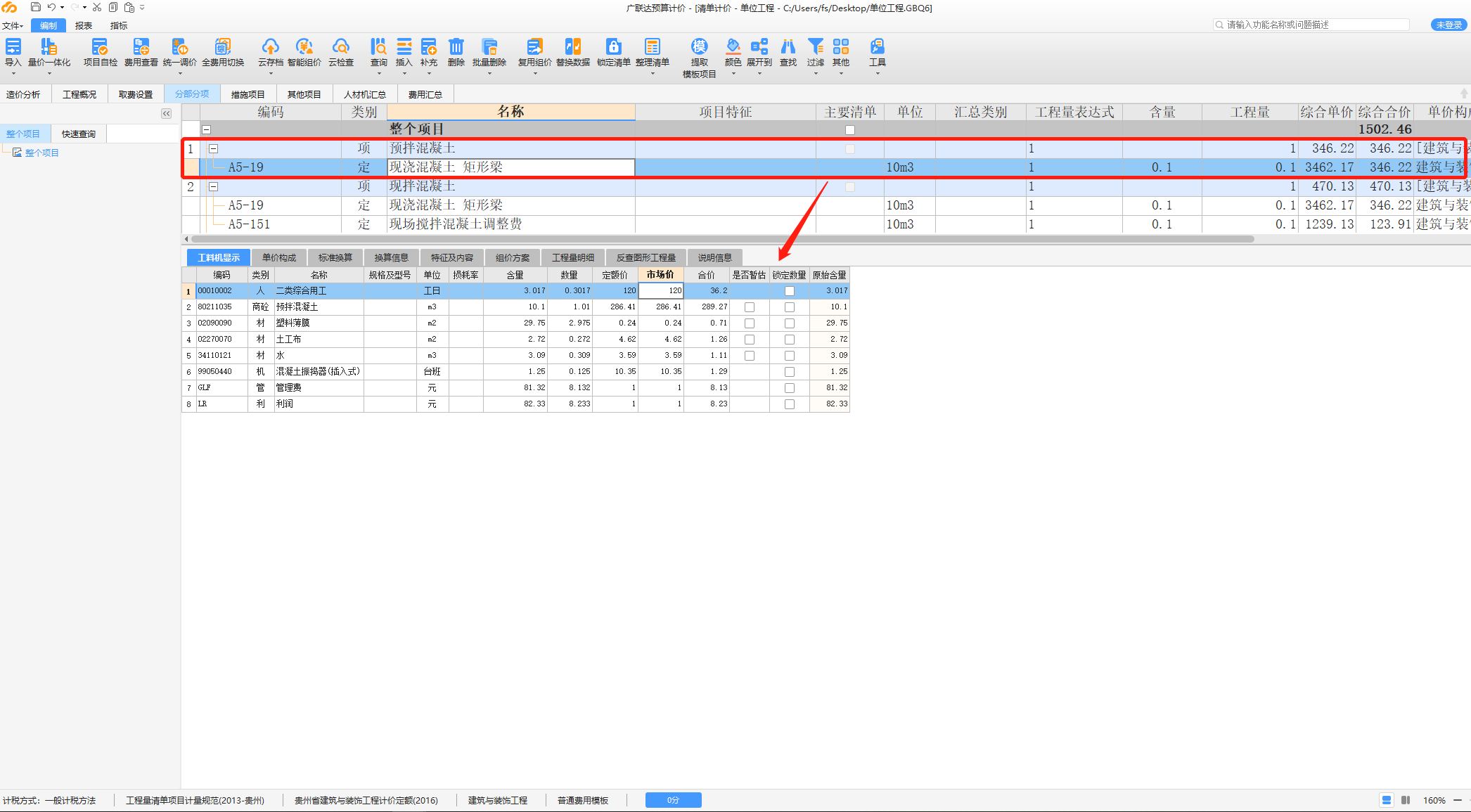Collapse row 1 预拌混凝土 item
The image size is (1471, 812).
(214, 148)
